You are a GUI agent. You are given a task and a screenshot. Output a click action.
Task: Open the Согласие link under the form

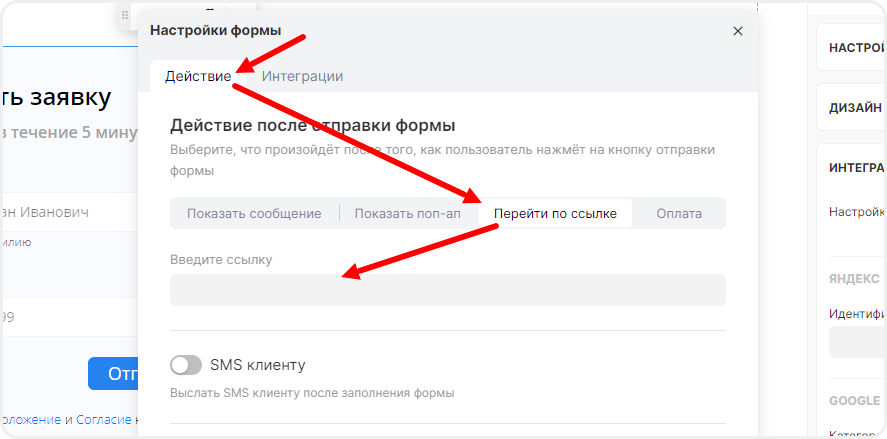103,420
